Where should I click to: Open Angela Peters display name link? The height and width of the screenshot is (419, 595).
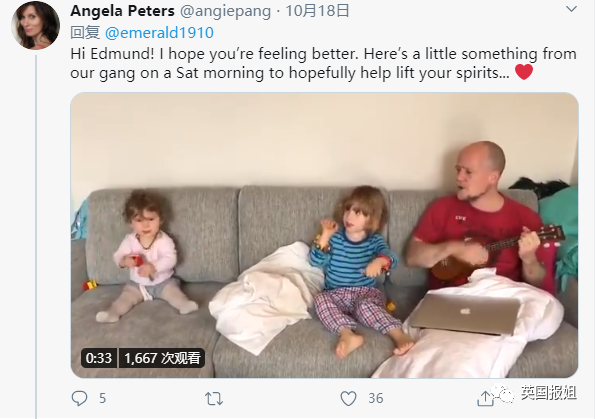123,11
